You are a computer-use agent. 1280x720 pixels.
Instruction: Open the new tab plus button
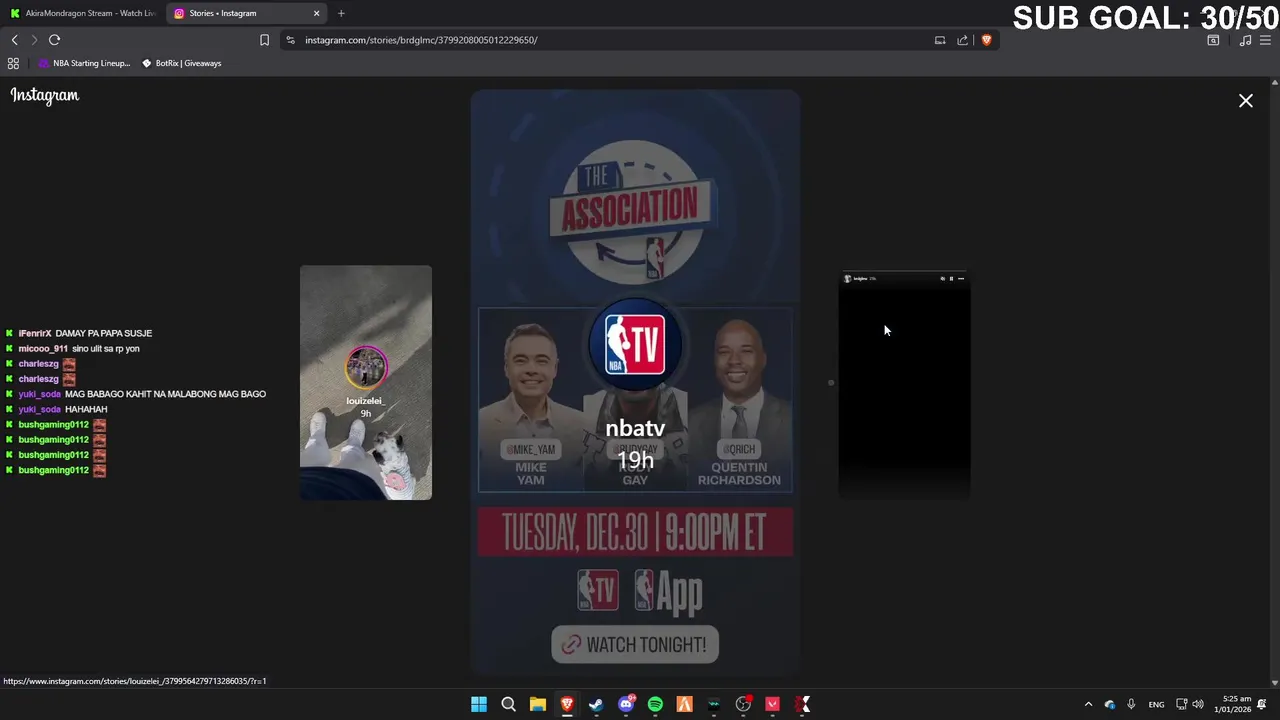click(341, 13)
